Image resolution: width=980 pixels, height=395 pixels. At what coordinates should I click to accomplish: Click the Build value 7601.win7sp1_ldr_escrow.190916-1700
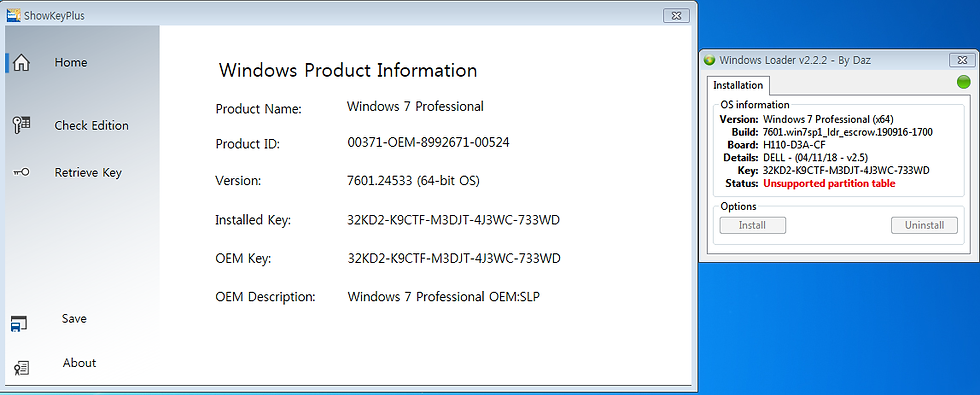coord(848,132)
